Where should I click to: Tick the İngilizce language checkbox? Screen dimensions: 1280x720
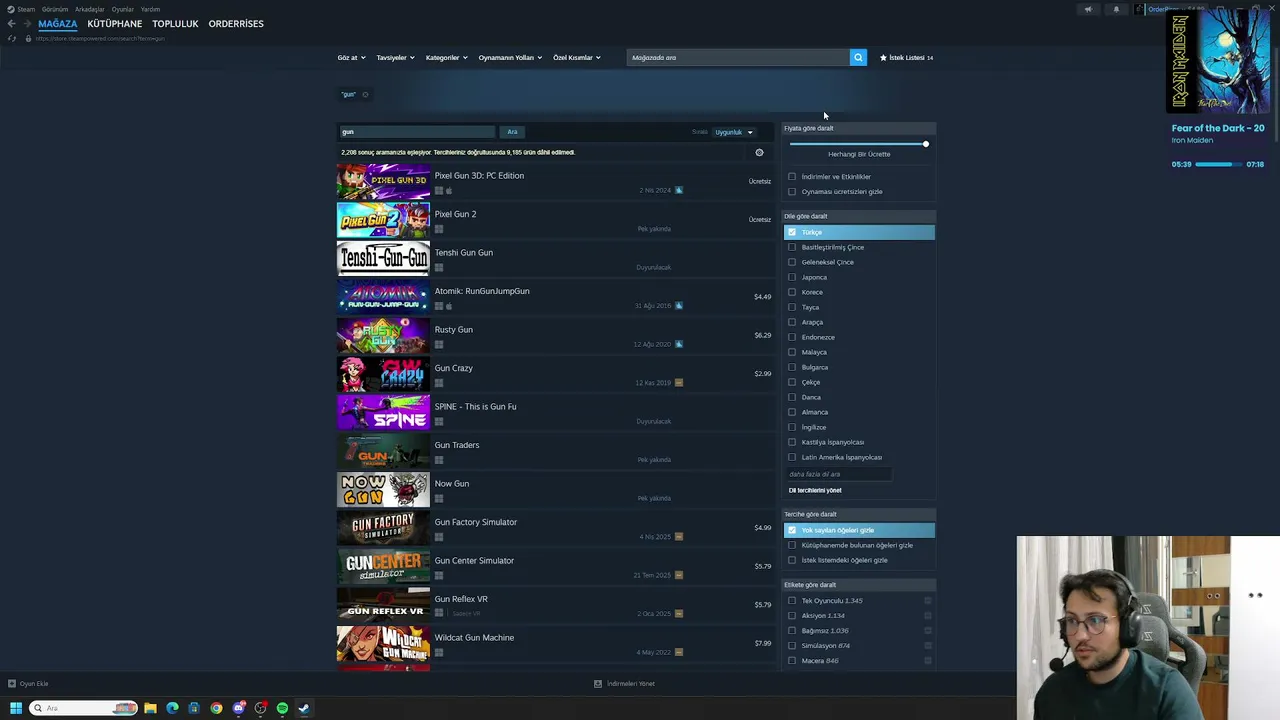[792, 427]
